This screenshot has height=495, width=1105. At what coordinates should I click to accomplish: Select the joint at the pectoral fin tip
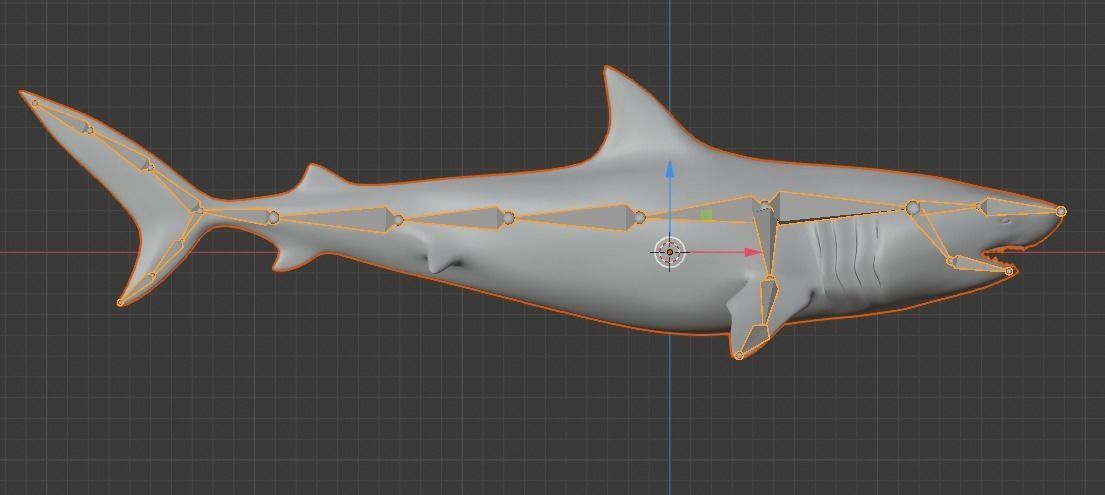click(739, 355)
